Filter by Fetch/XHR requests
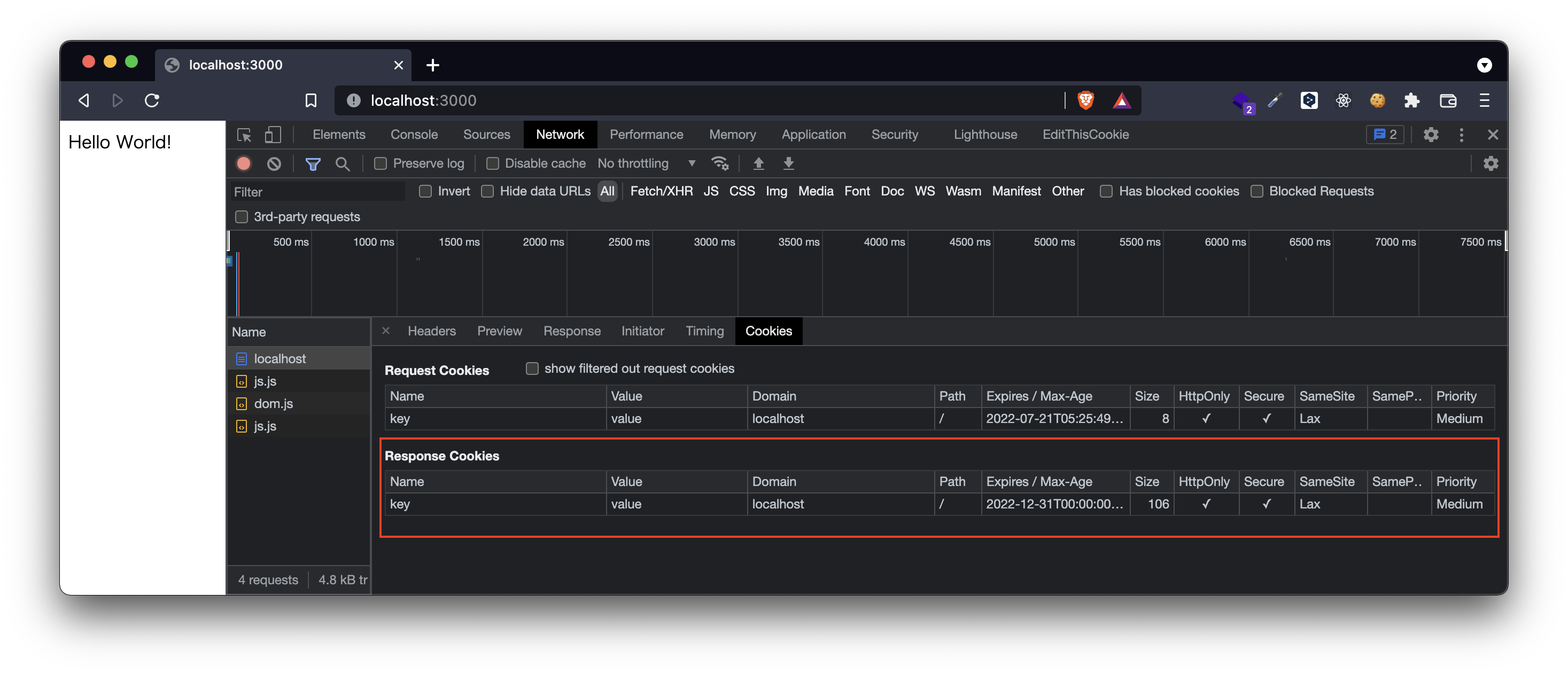 (661, 191)
